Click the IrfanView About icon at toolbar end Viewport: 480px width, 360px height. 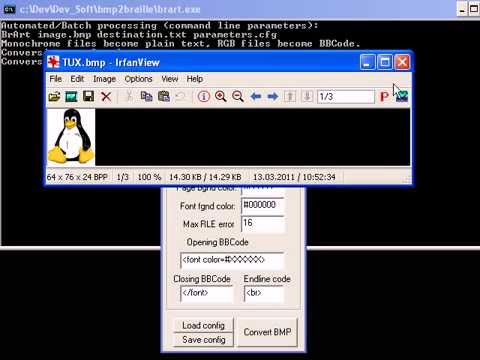[402, 97]
